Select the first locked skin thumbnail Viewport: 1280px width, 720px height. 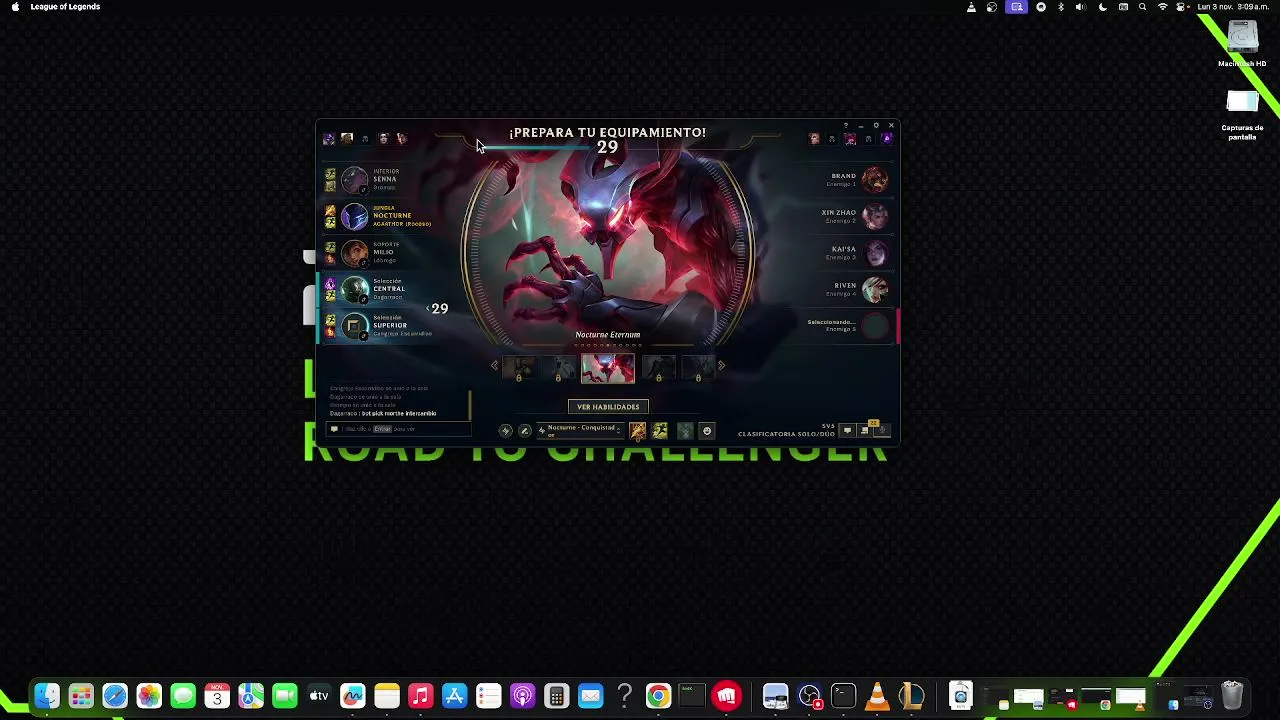pos(518,369)
